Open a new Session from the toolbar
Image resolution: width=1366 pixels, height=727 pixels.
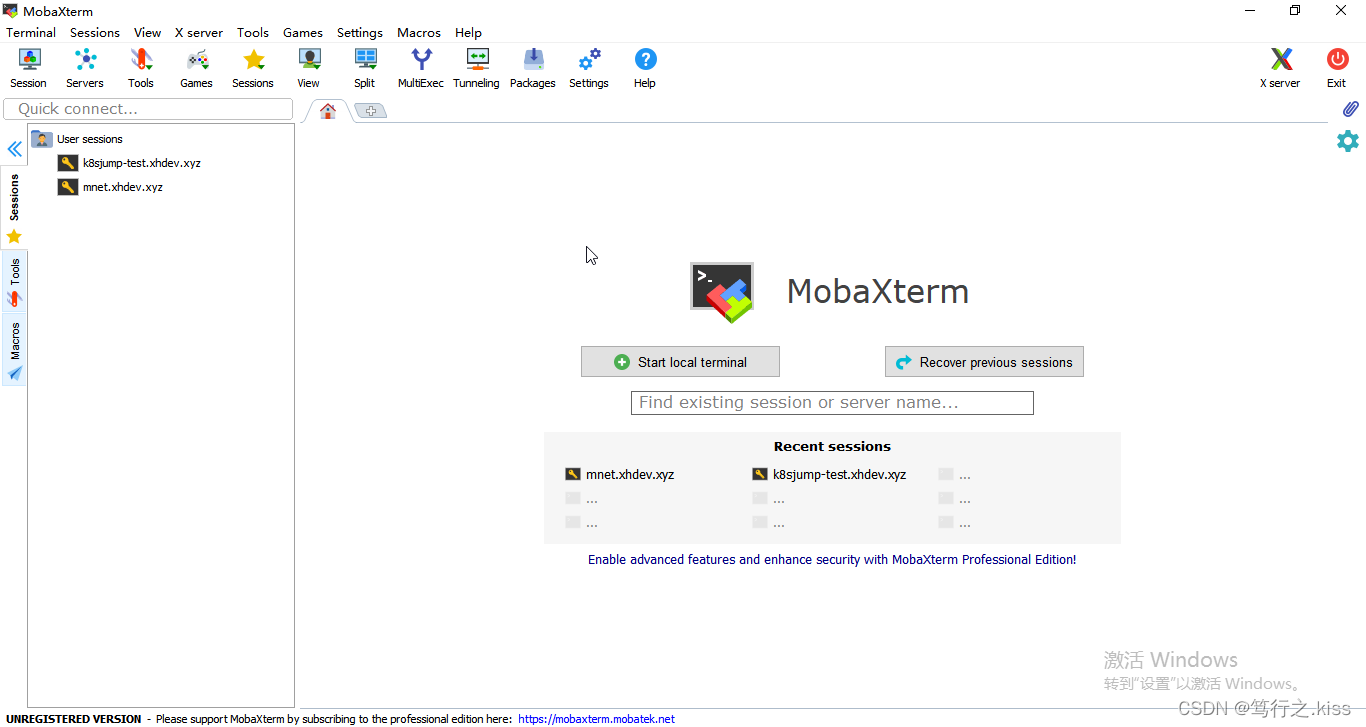tap(28, 67)
